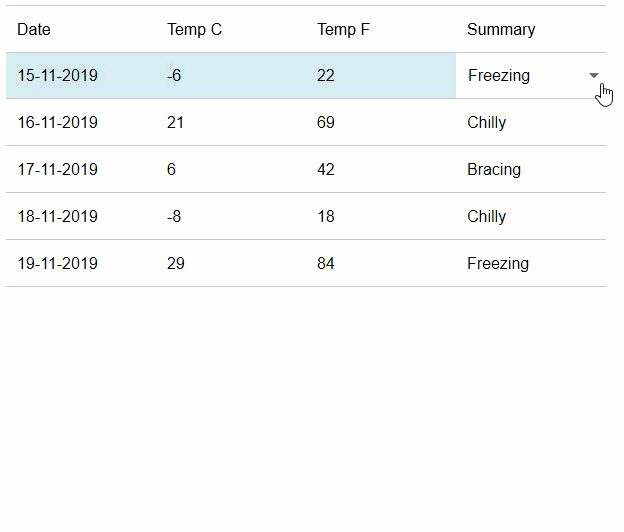Click the 42 Temp F cell
The height and width of the screenshot is (532, 624).
(325, 170)
